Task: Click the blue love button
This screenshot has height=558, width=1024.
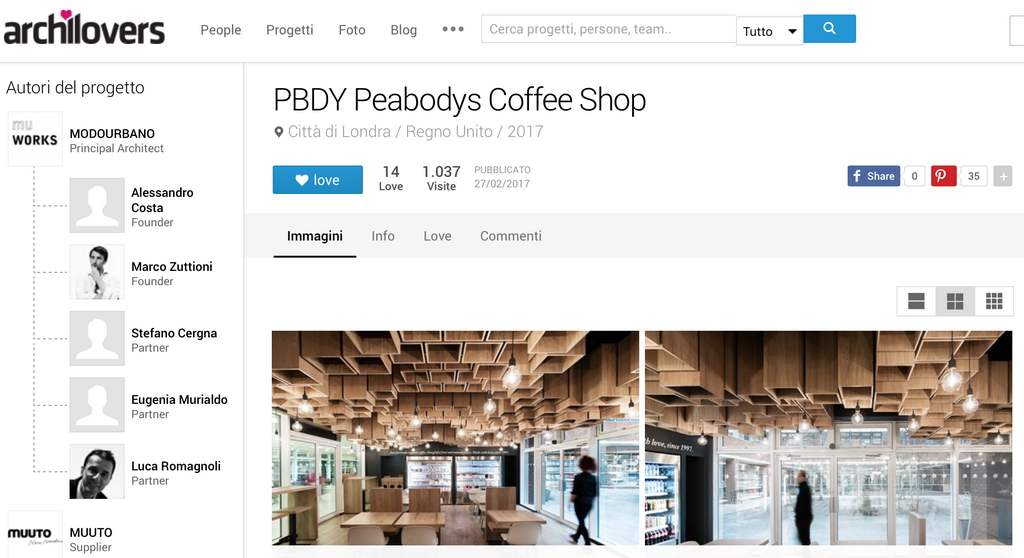Action: coord(317,180)
